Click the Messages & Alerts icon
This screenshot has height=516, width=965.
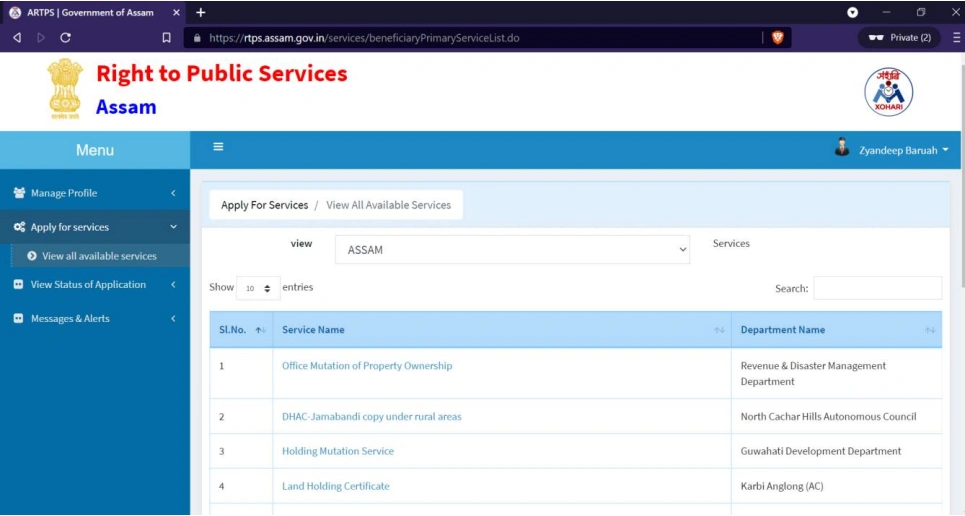(x=18, y=318)
